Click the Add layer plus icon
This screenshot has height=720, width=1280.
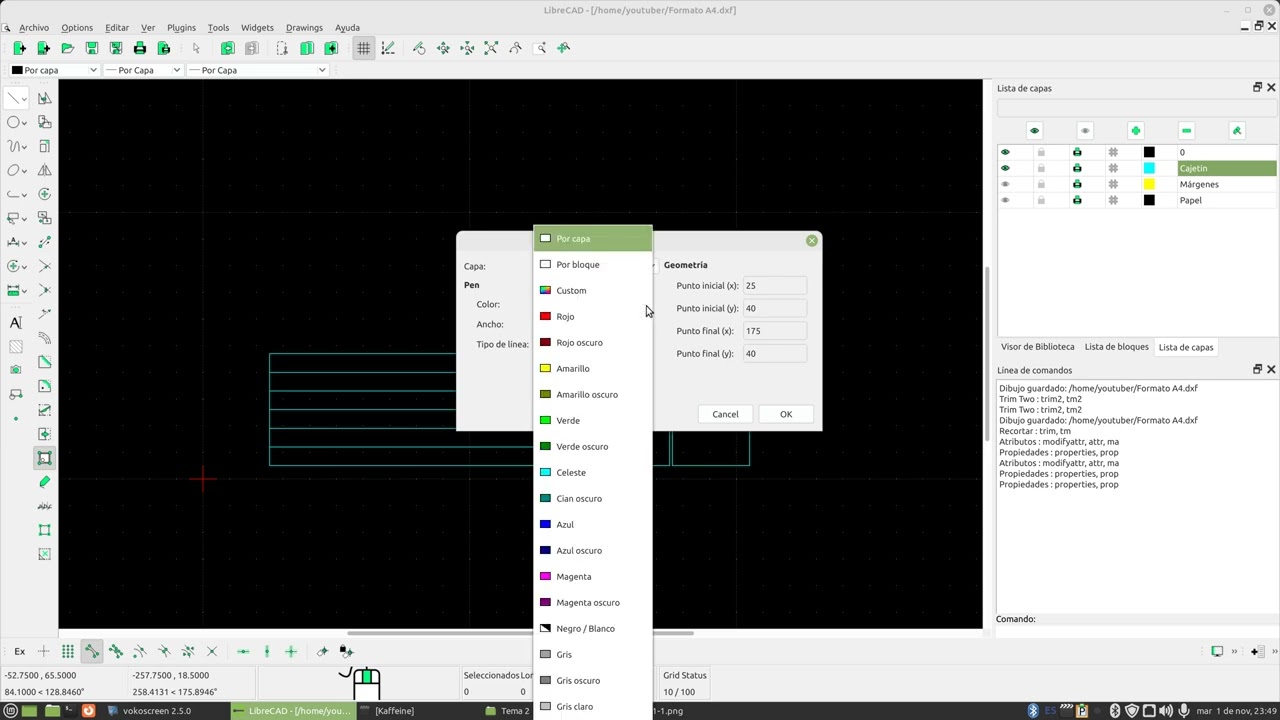coord(1135,131)
